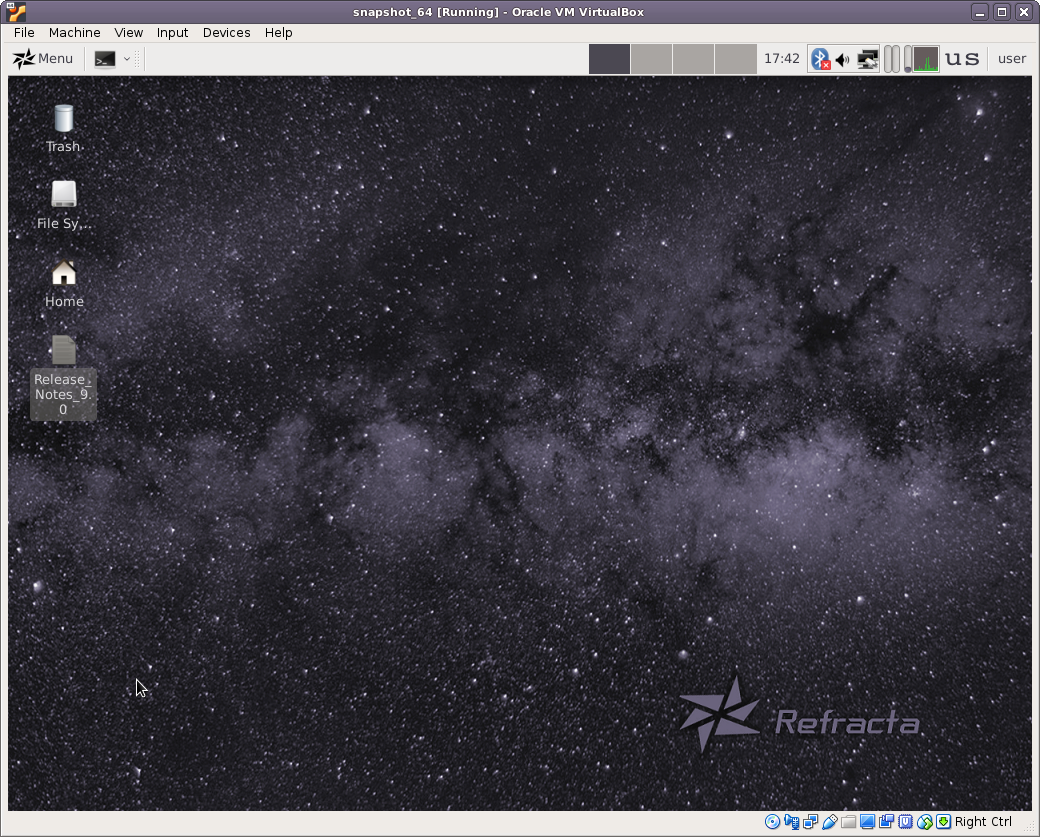This screenshot has height=837, width=1040.
Task: Click the VirtualBox CPU virtualization status icon
Action: pyautogui.click(x=905, y=822)
